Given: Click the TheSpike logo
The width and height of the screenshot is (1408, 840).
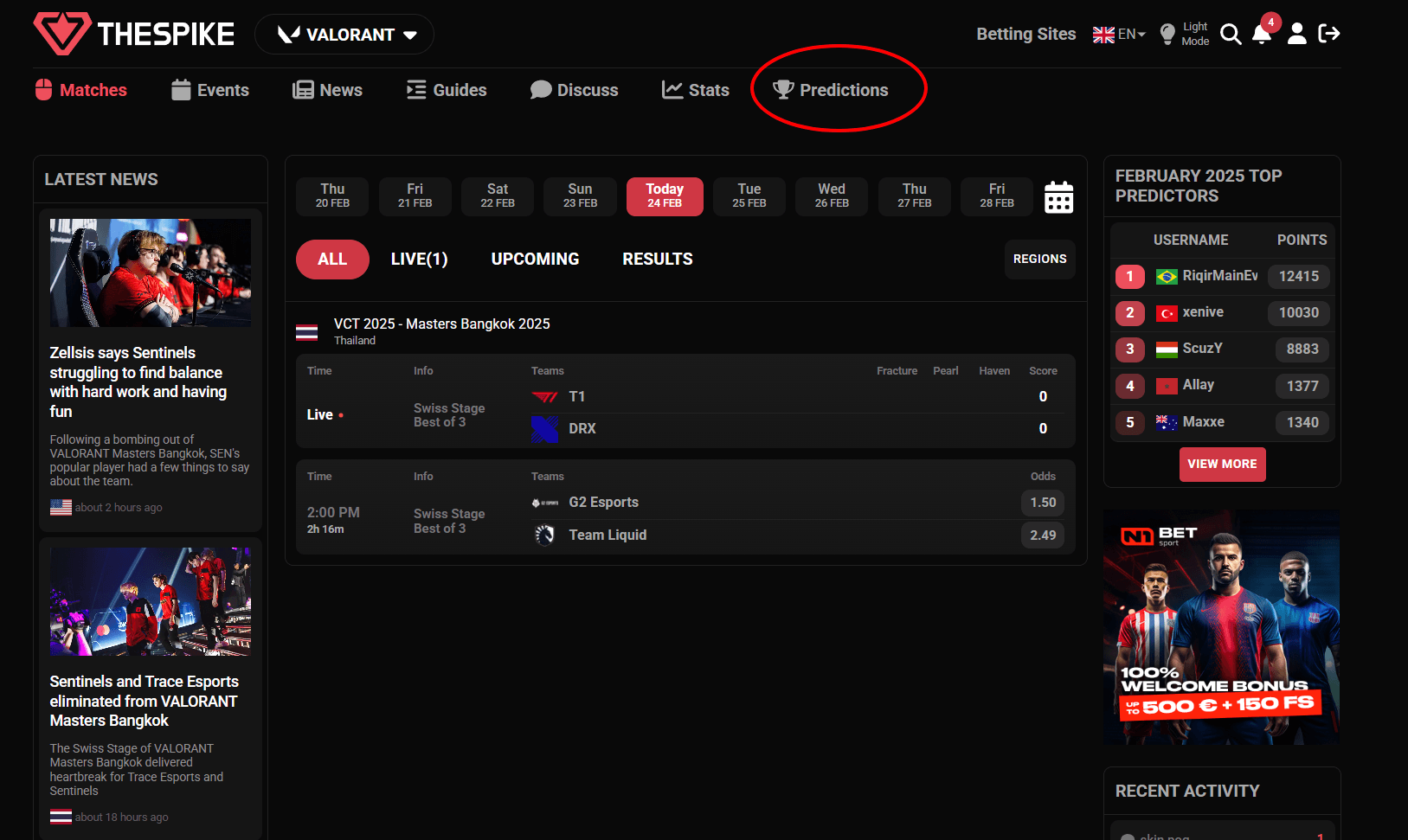Looking at the screenshot, I should [134, 34].
